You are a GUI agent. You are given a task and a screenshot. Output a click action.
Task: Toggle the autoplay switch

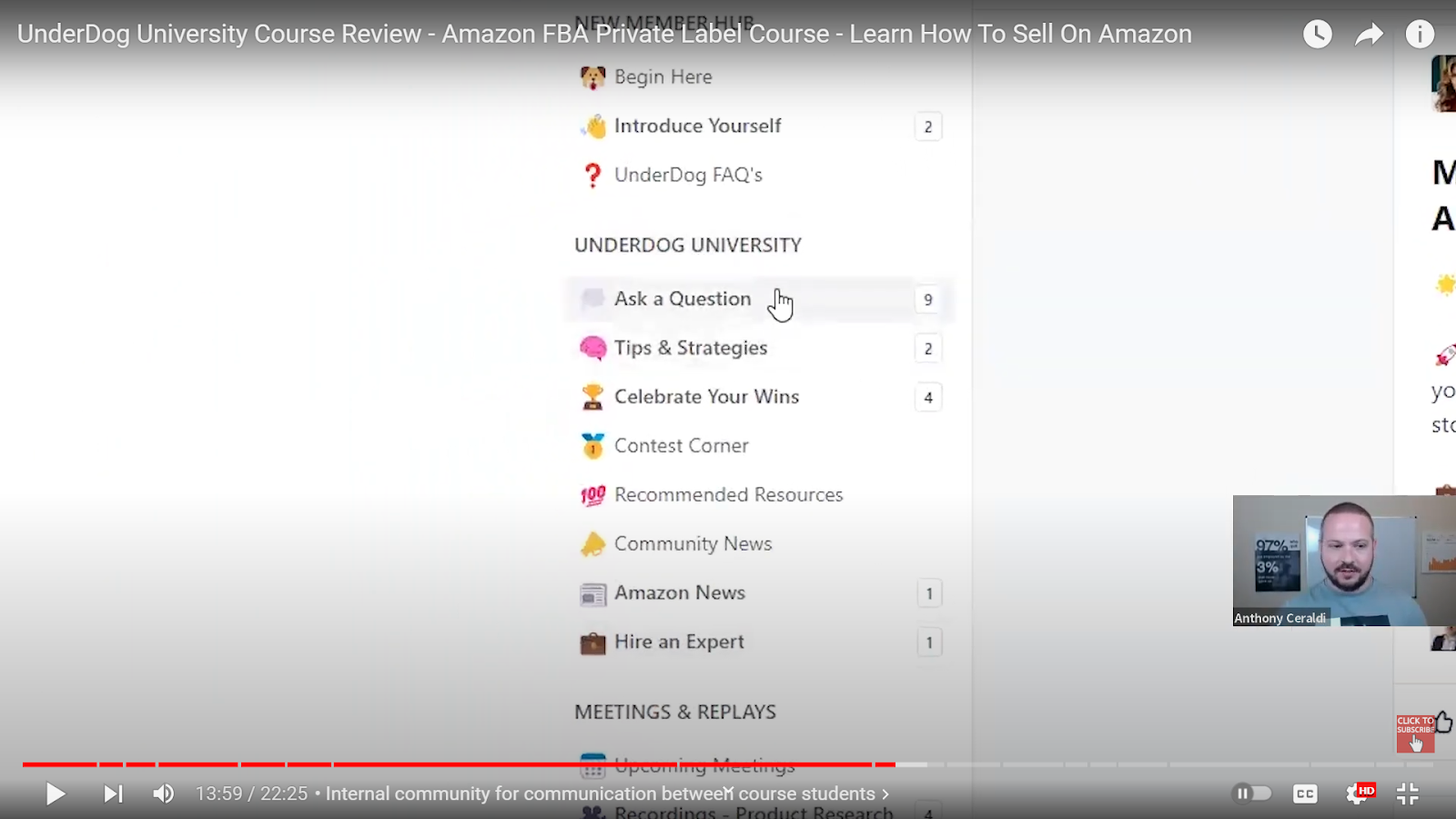1252,794
